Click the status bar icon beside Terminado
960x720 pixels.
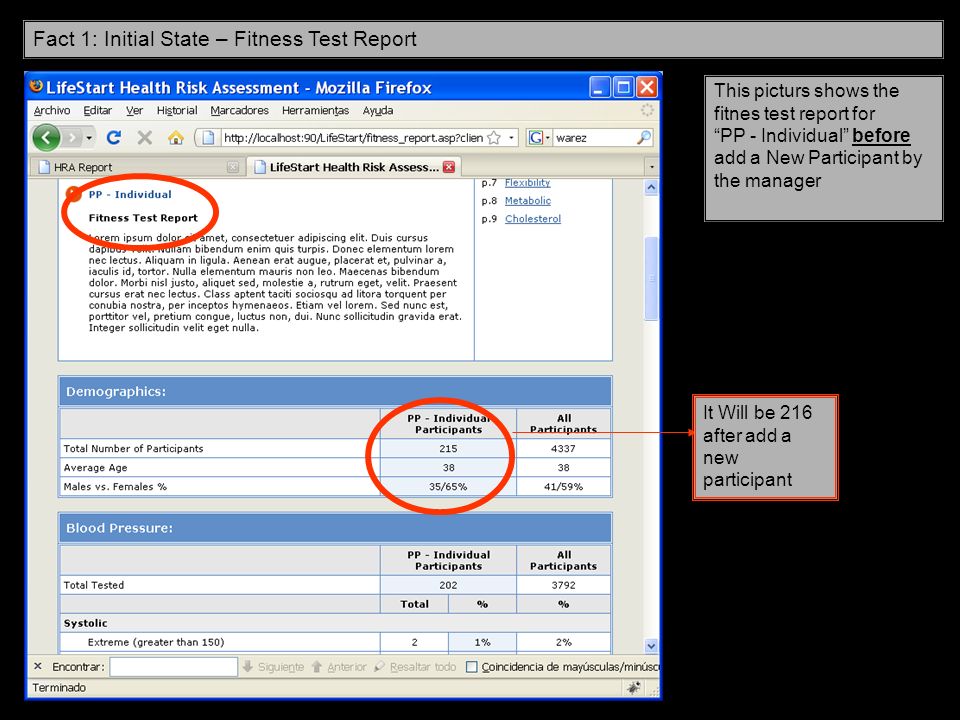click(634, 688)
